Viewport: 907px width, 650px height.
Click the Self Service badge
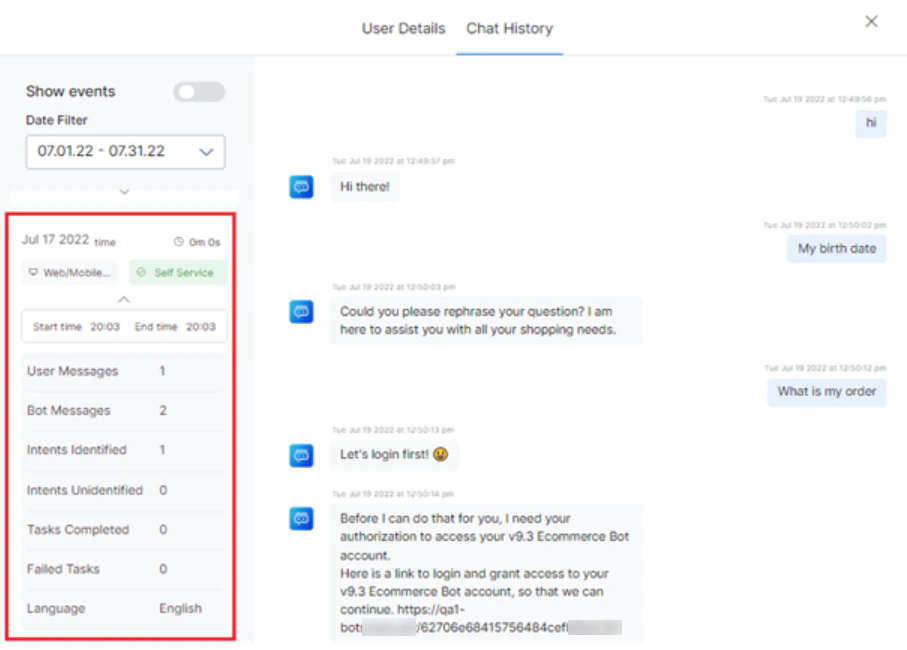point(178,271)
